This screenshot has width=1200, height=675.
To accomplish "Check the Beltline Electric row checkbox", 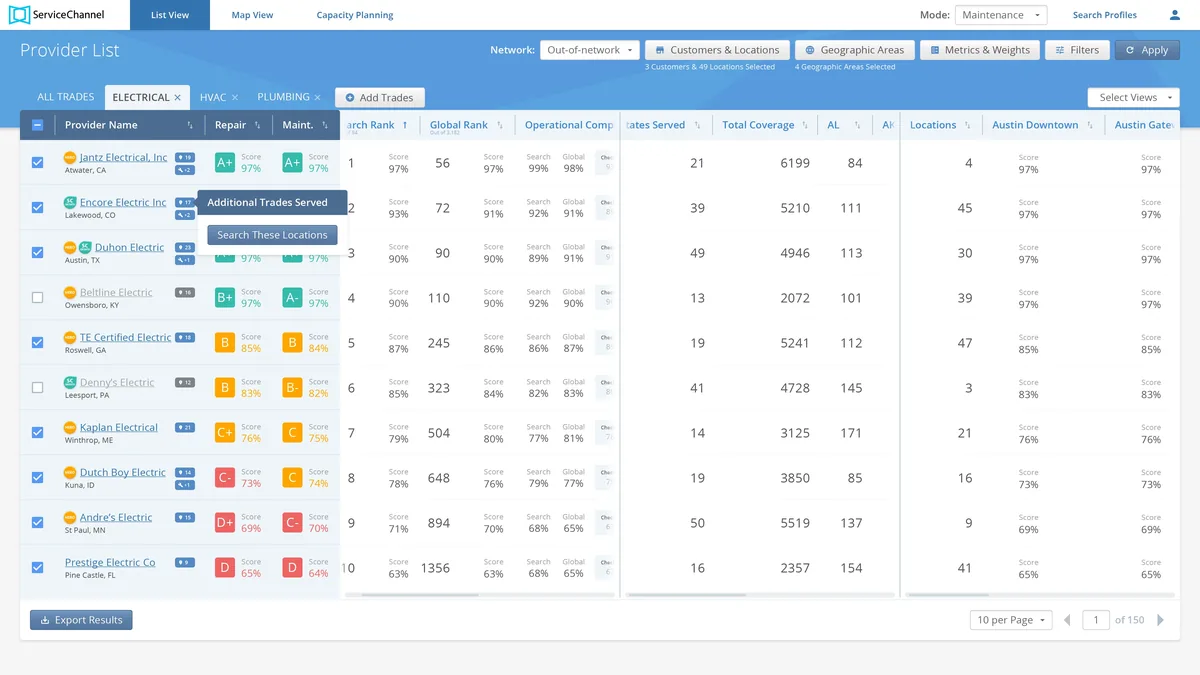I will [x=38, y=297].
